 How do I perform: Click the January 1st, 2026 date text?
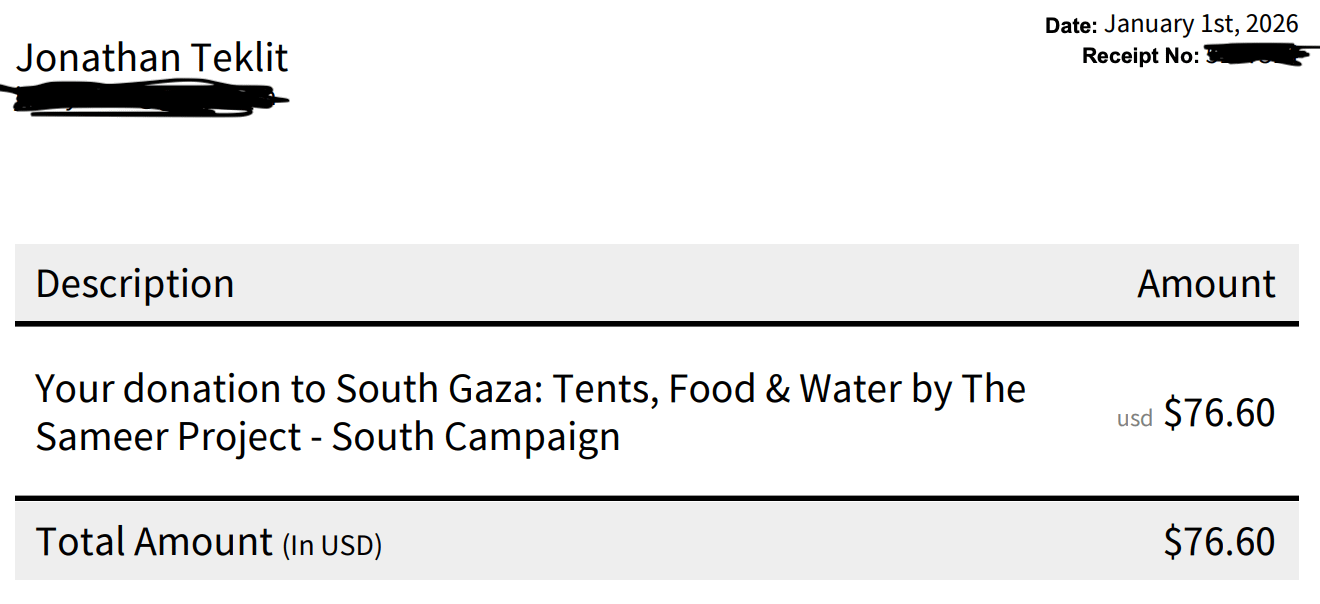pyautogui.click(x=1201, y=24)
